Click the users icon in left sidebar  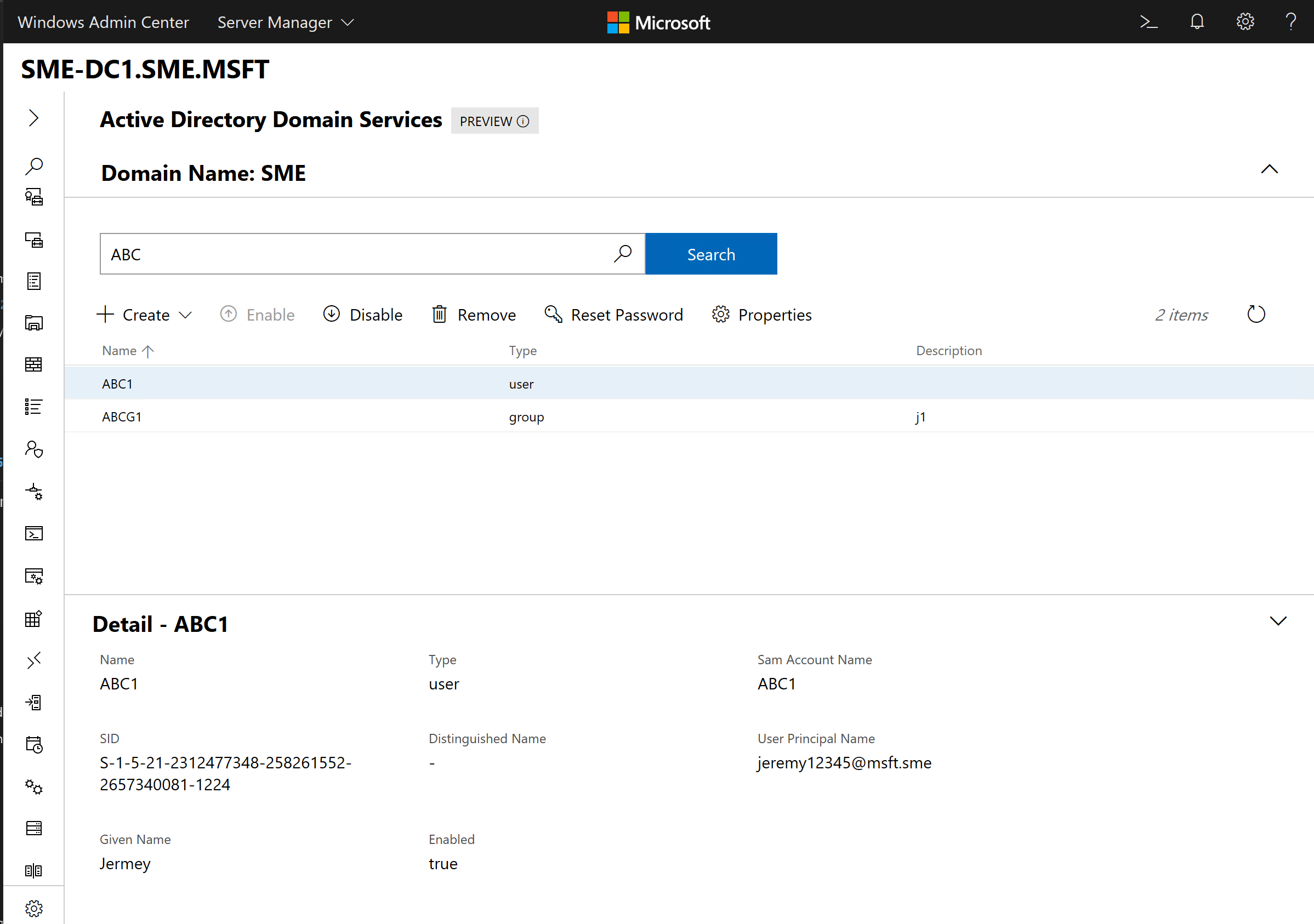[34, 449]
